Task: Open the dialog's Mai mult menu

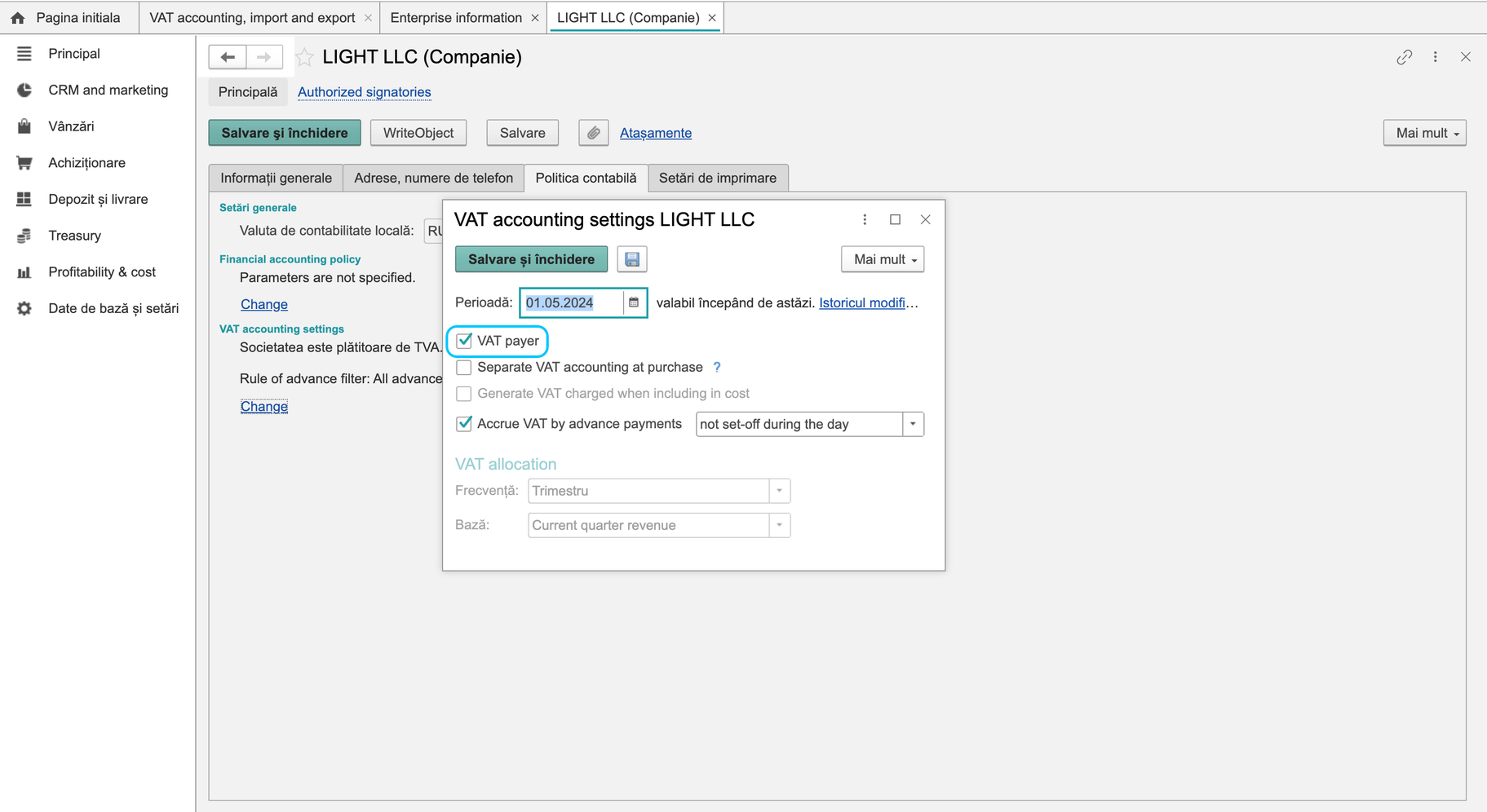Action: [x=883, y=259]
